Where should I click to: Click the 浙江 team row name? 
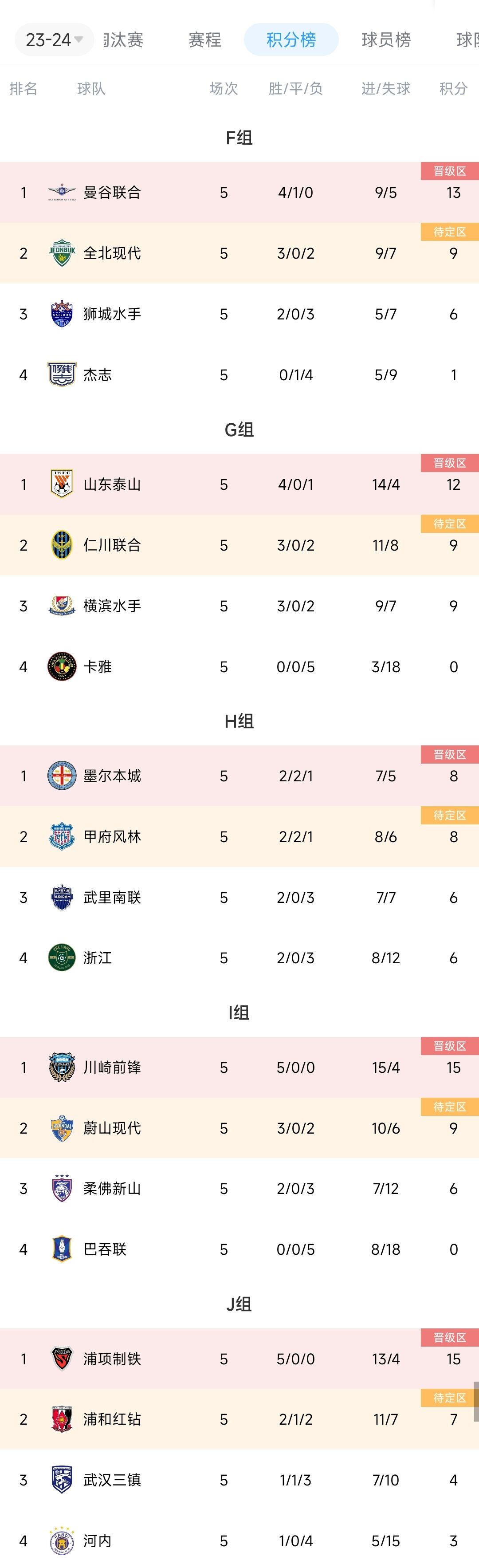pyautogui.click(x=98, y=958)
